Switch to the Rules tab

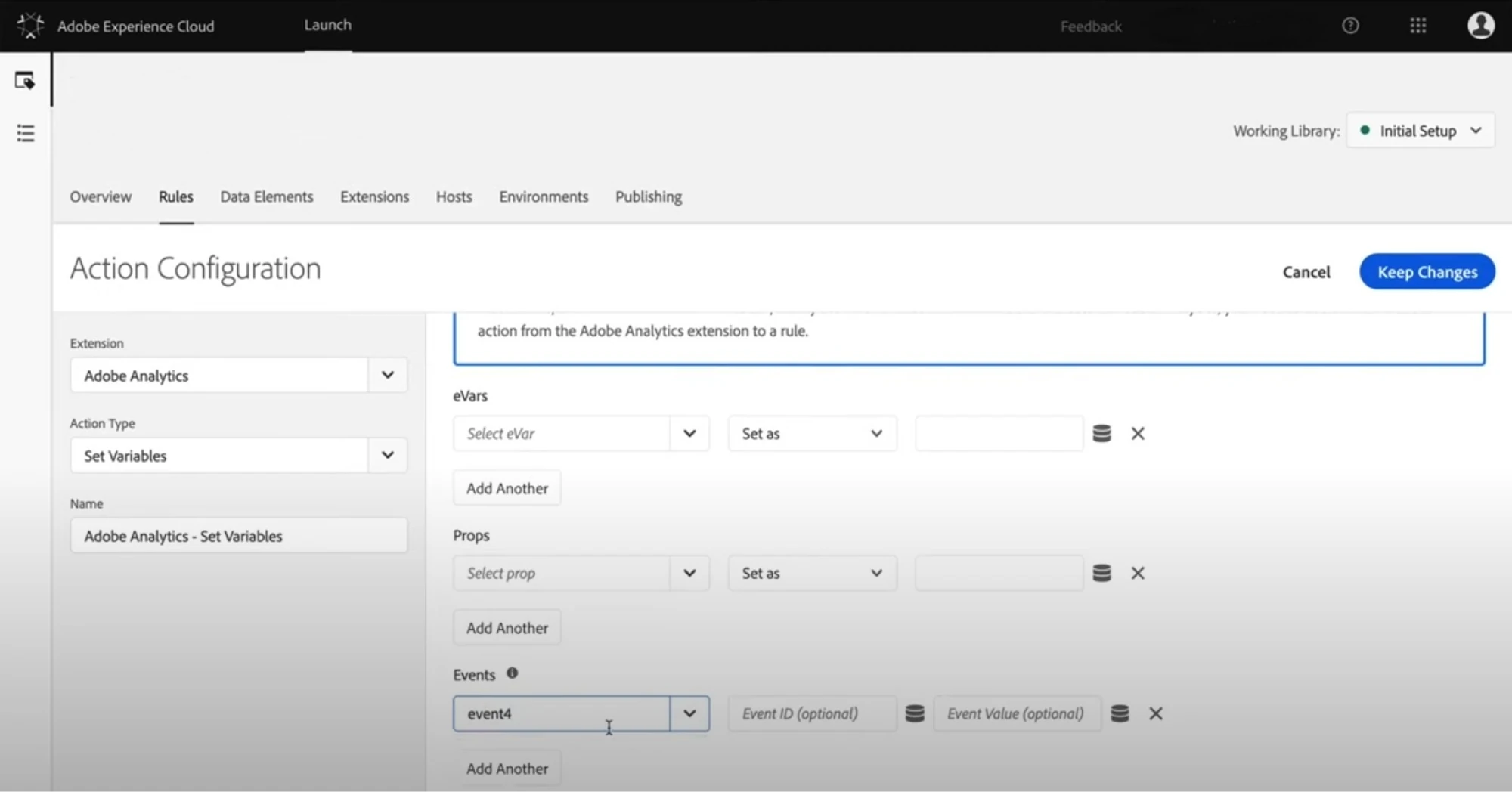[176, 197]
